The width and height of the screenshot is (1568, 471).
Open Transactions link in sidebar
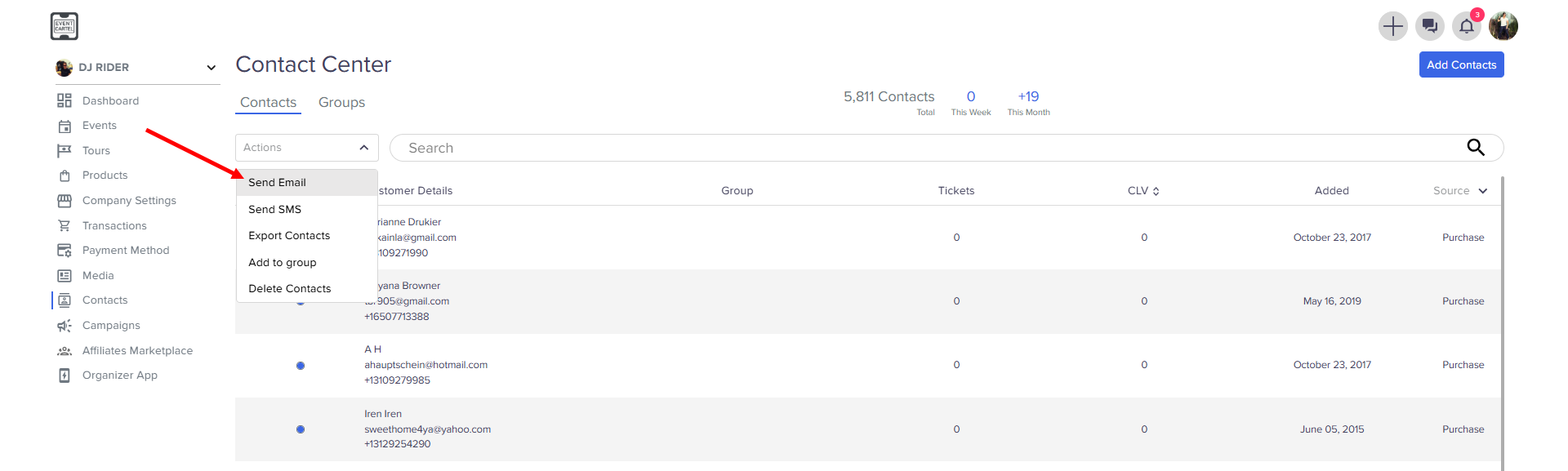[x=114, y=226]
